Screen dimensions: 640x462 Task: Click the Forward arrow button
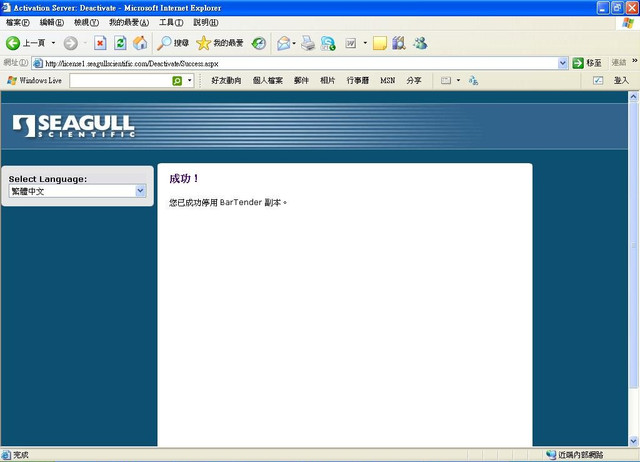click(71, 43)
